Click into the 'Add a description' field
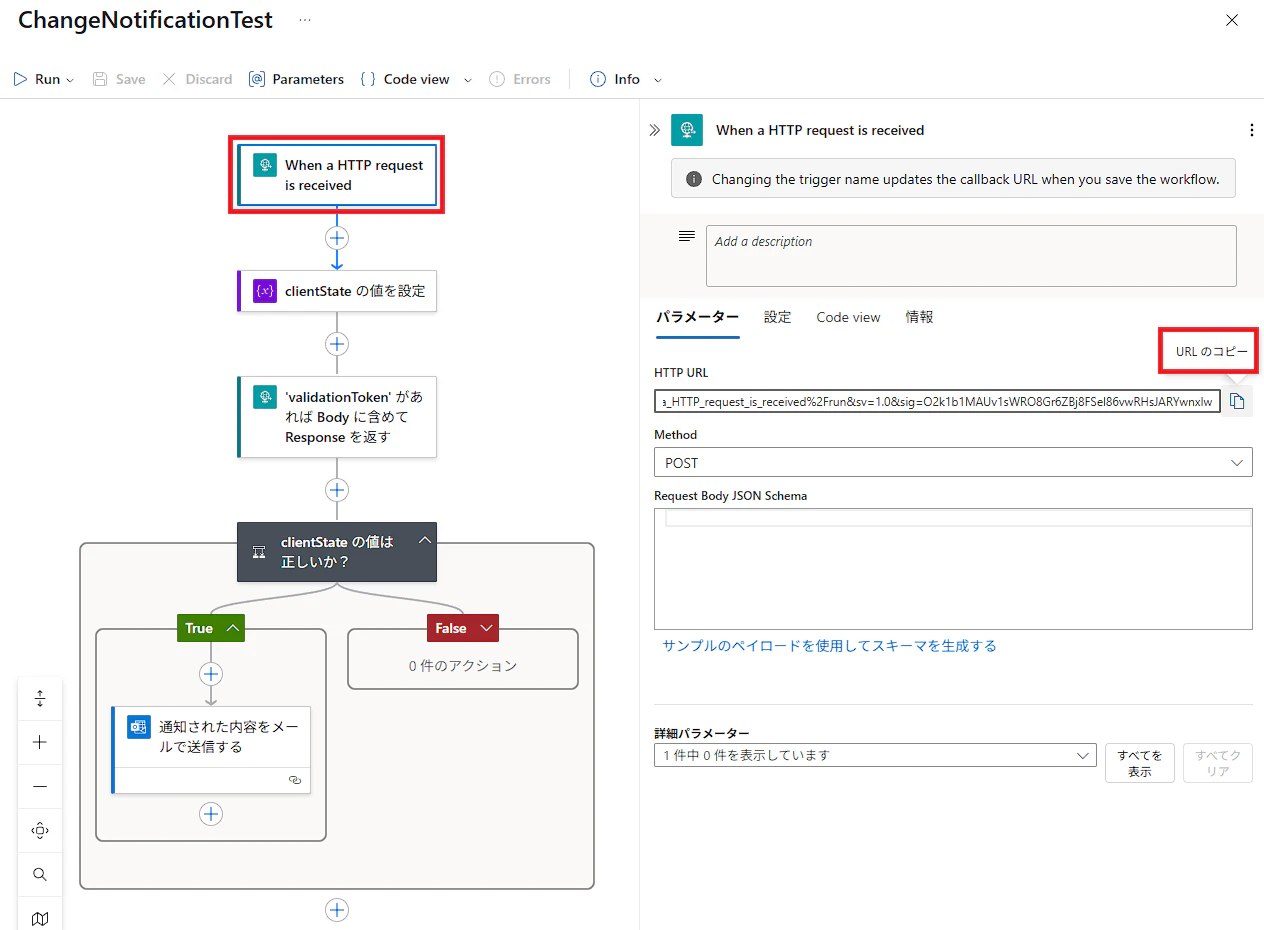 971,256
